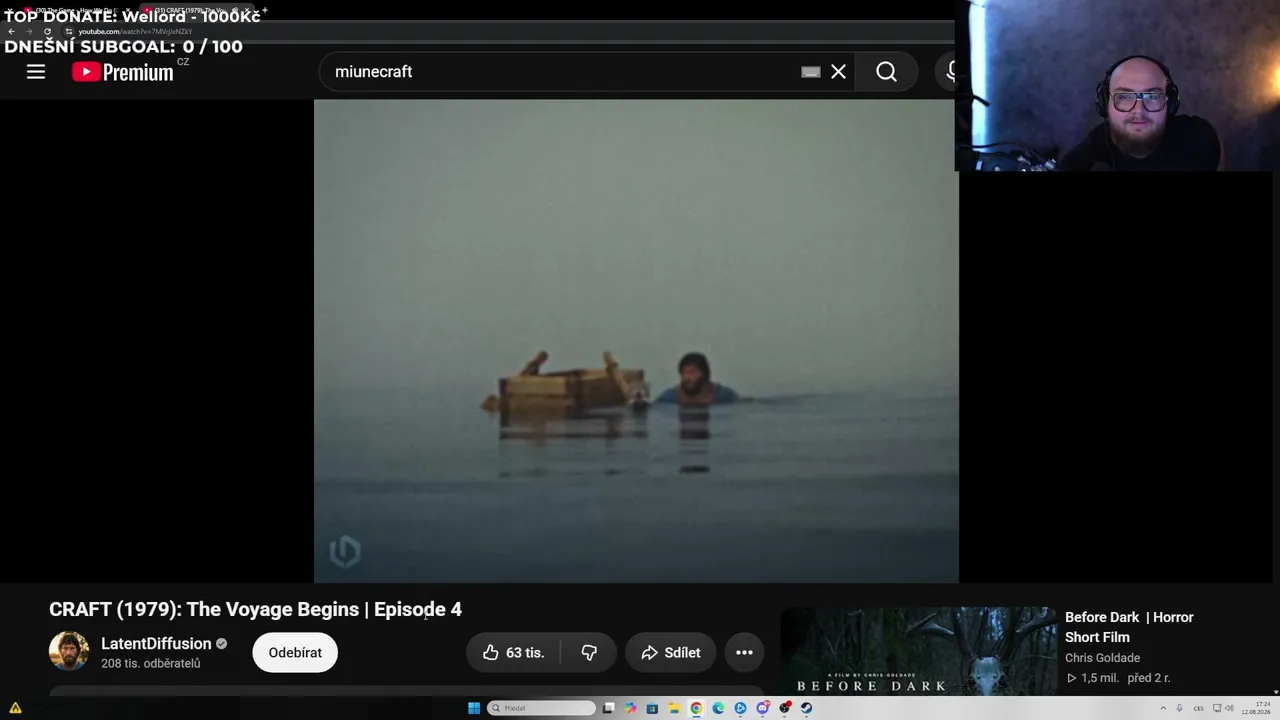The width and height of the screenshot is (1280, 720).
Task: Subscribe with the Odebírat button
Action: pyautogui.click(x=295, y=653)
